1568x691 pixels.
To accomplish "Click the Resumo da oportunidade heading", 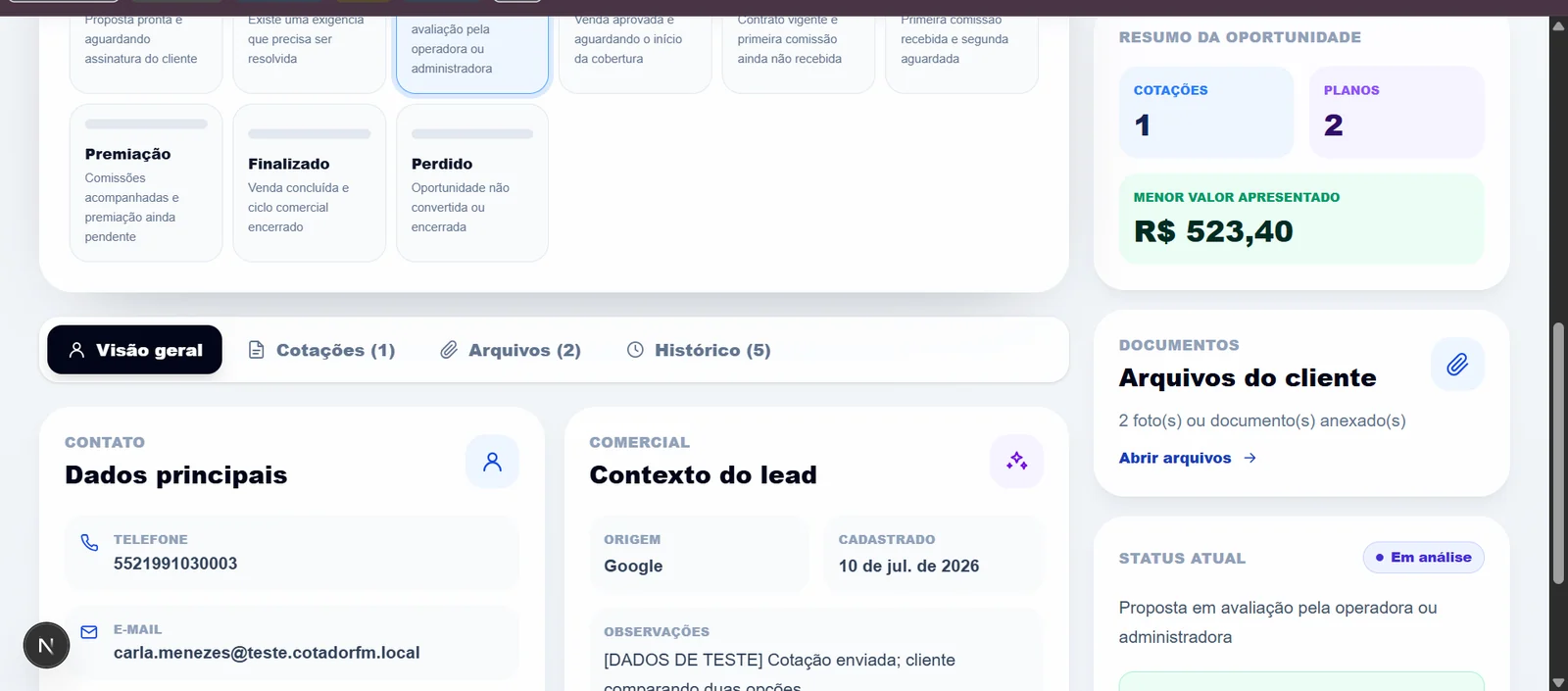I will [1240, 37].
